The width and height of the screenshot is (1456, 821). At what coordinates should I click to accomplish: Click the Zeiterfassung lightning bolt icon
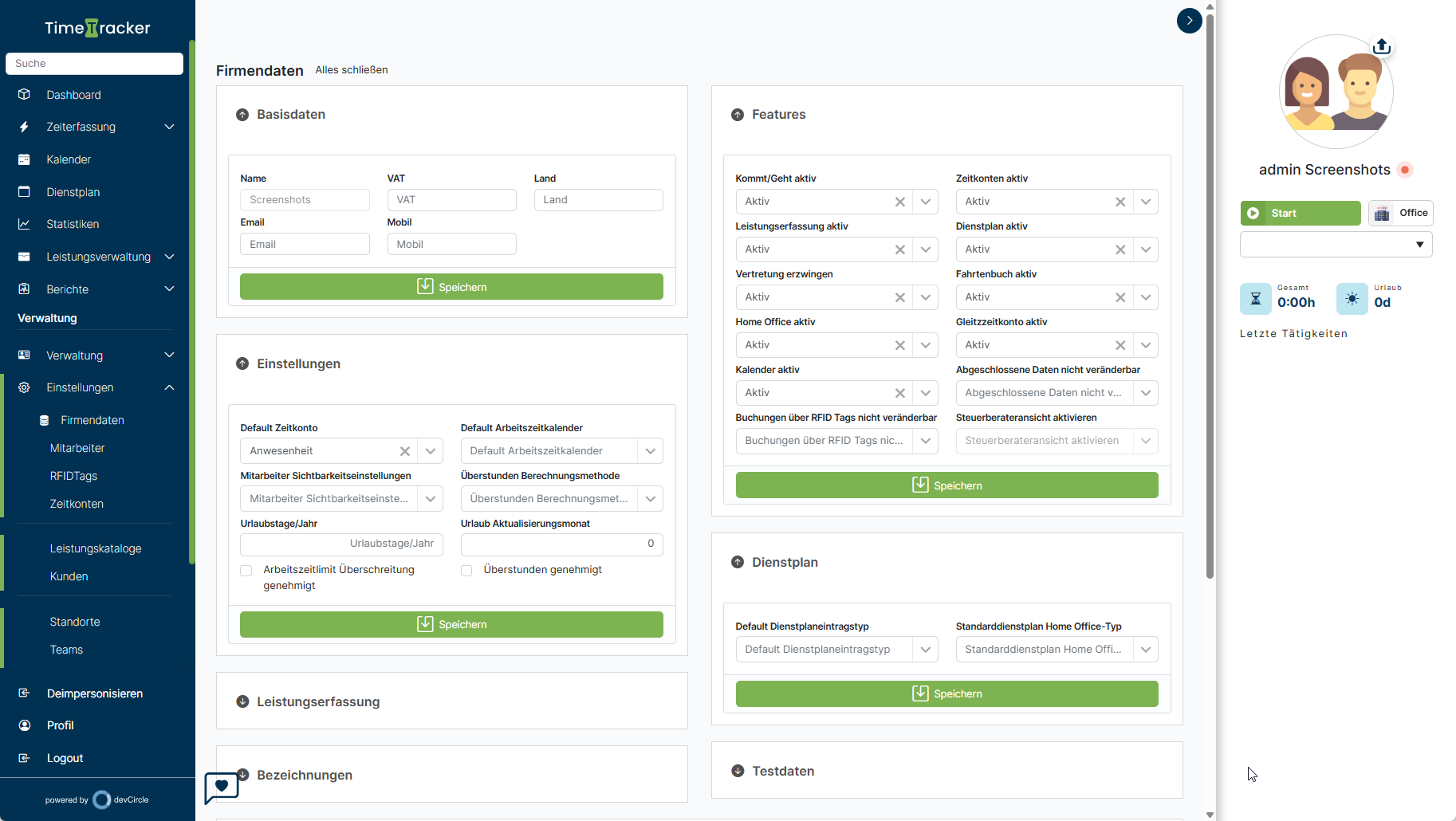click(x=24, y=127)
